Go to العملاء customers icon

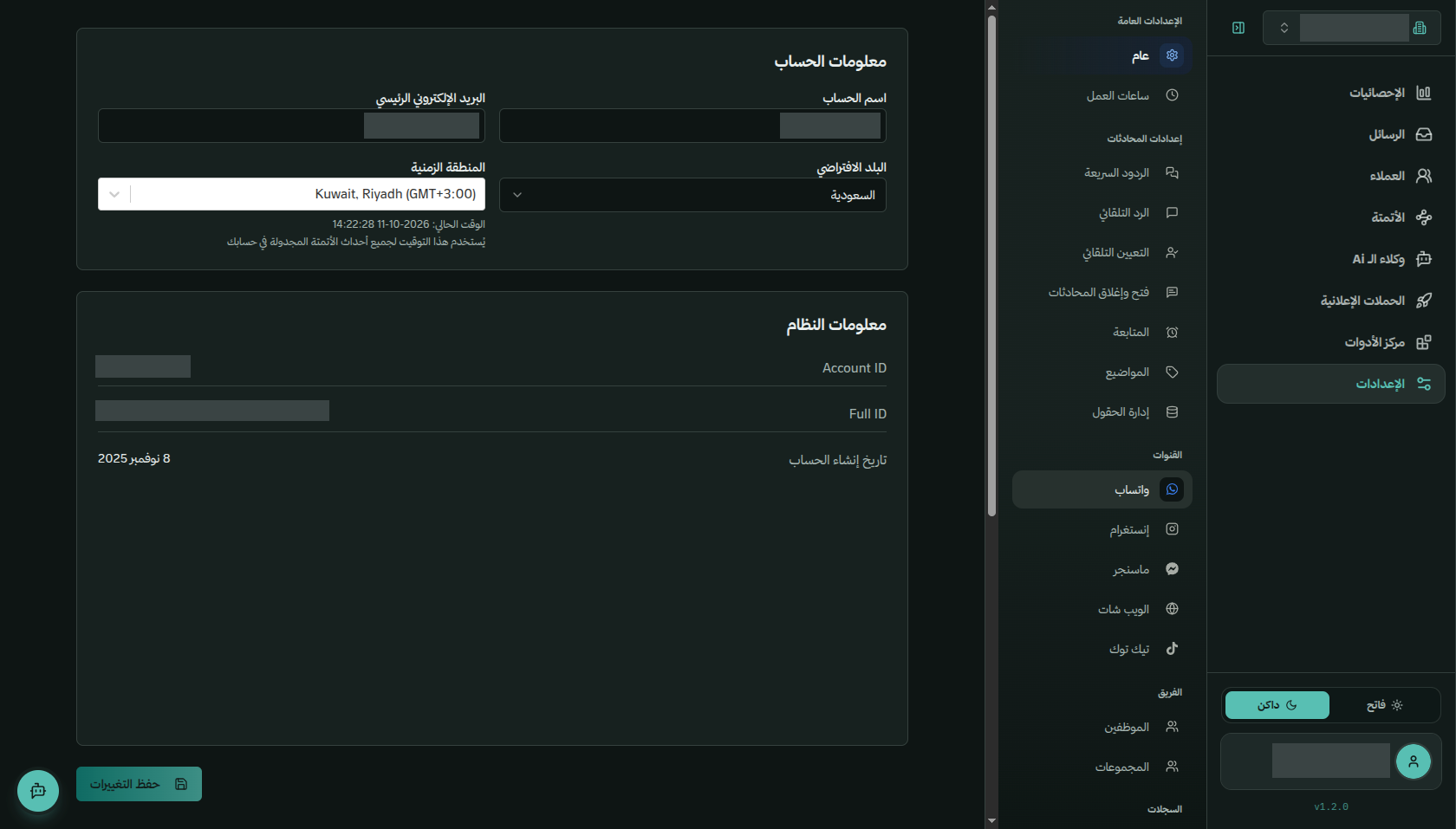pyautogui.click(x=1423, y=176)
